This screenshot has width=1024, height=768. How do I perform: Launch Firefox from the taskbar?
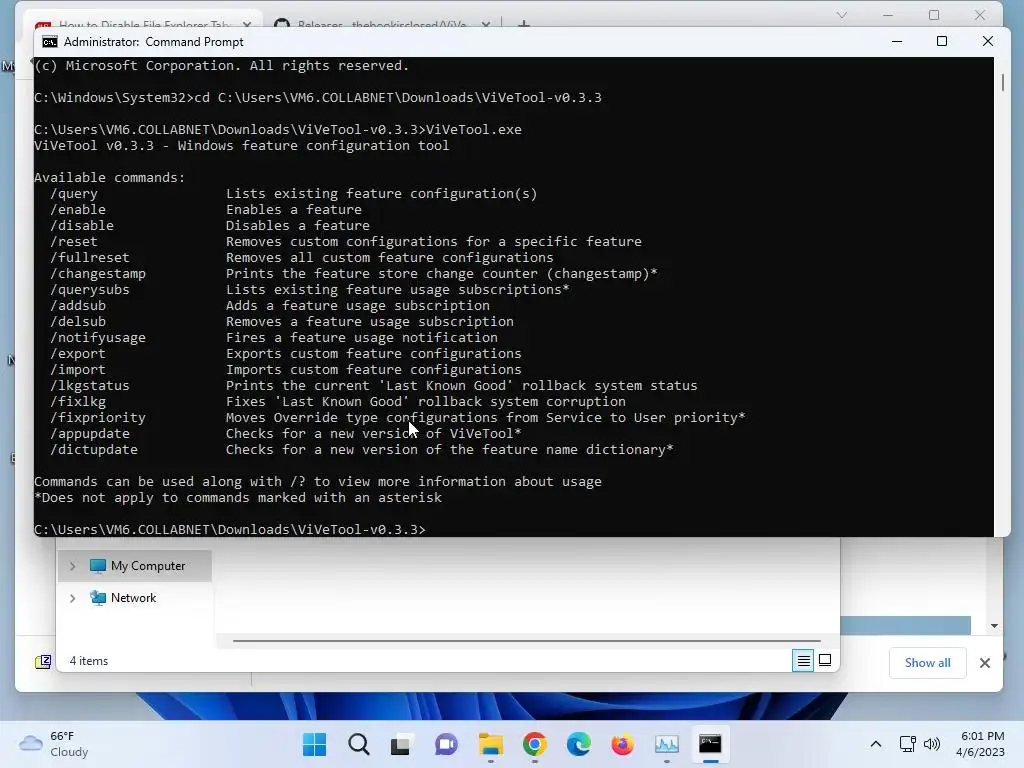coord(622,744)
